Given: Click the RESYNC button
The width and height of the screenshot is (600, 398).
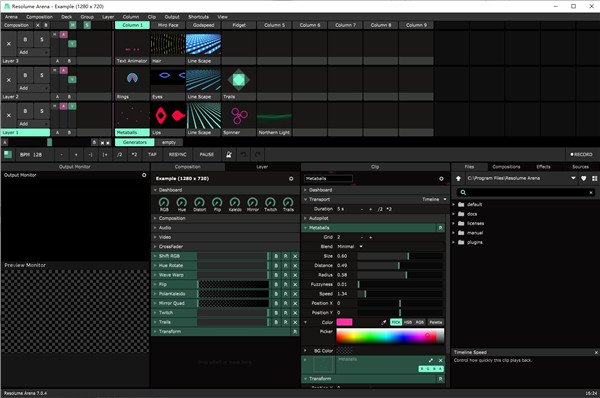Looking at the screenshot, I should pos(178,155).
